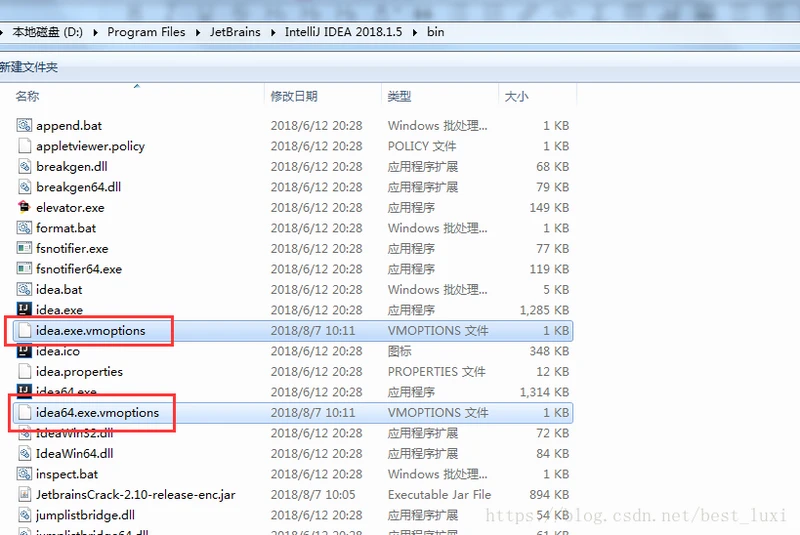Select the file name fsnotifier.exe
800x535 pixels.
pos(72,248)
